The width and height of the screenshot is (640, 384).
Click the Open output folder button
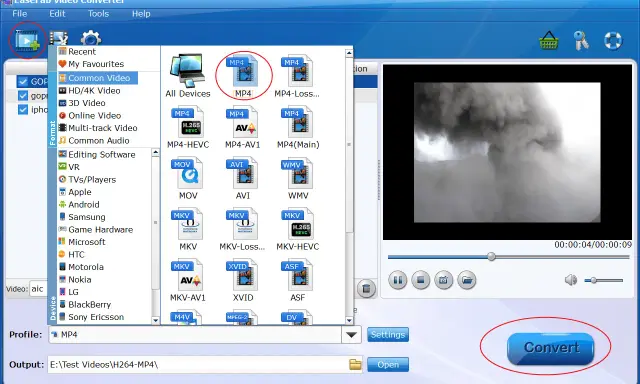[388, 364]
